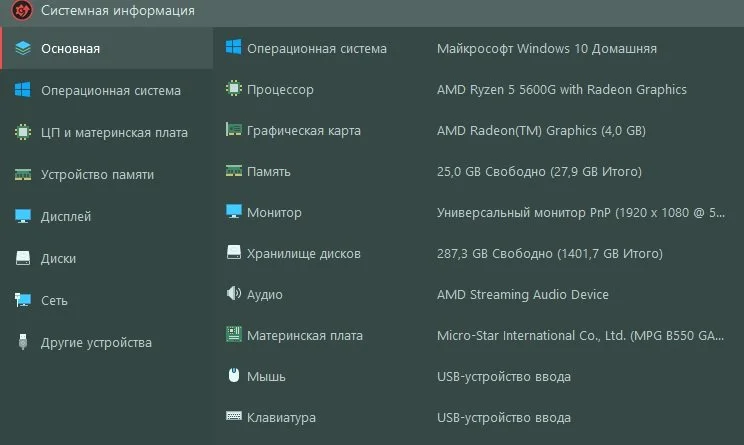Open the Устройство памяти section
The height and width of the screenshot is (445, 744).
(x=97, y=174)
